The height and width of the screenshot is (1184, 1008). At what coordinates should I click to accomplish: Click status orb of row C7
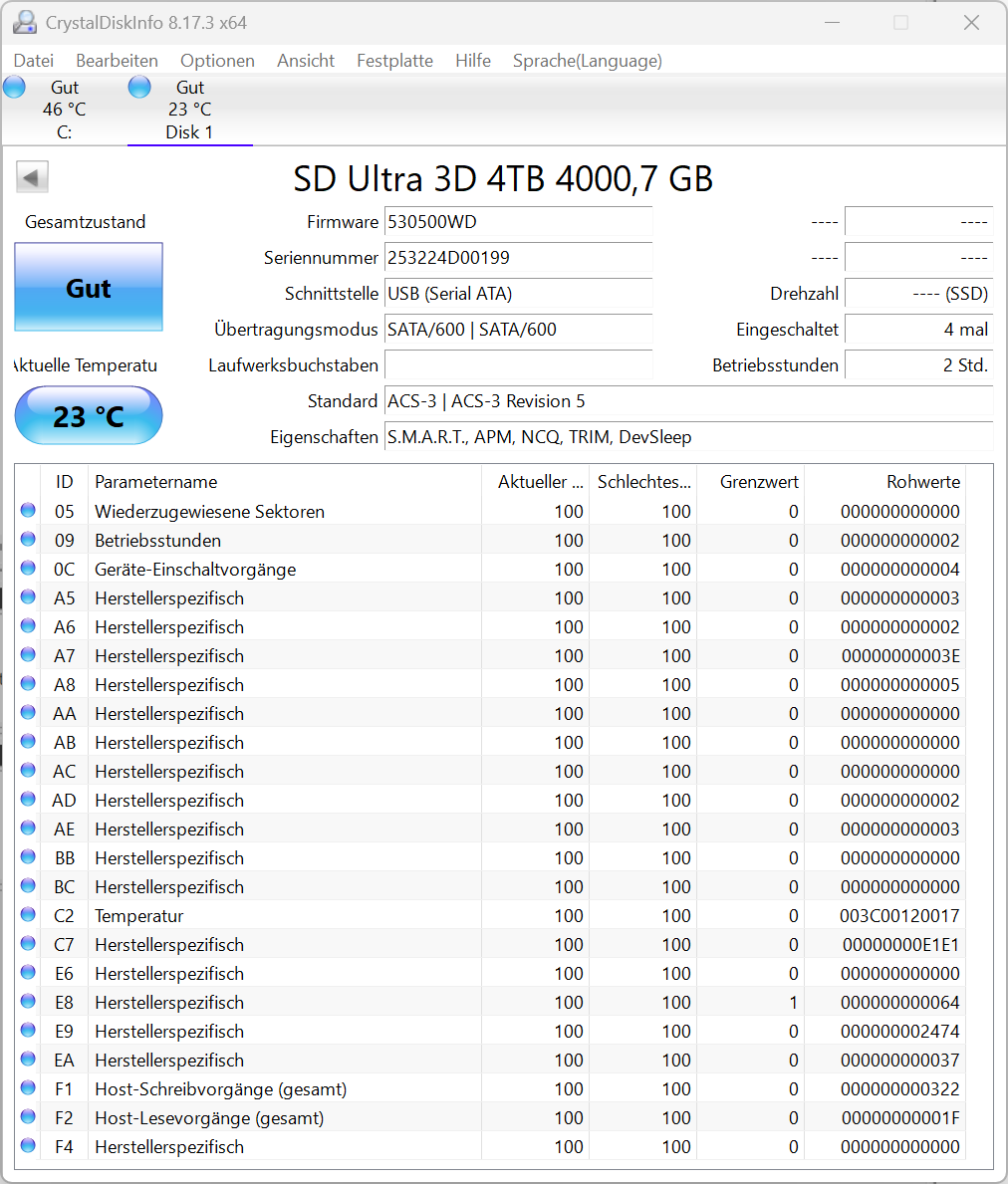coord(28,944)
